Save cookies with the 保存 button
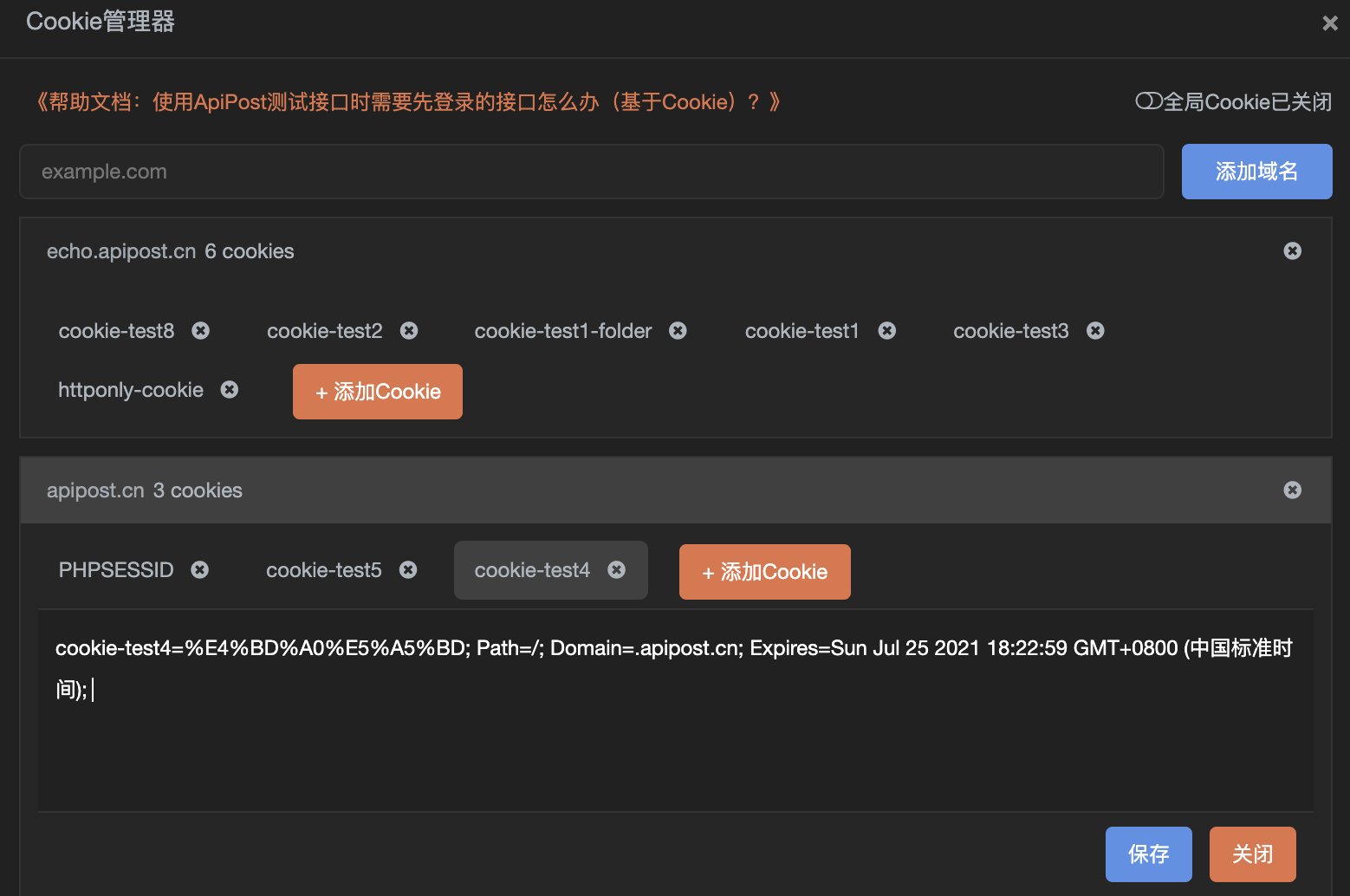Screen dimensions: 1350x896 (1148, 854)
